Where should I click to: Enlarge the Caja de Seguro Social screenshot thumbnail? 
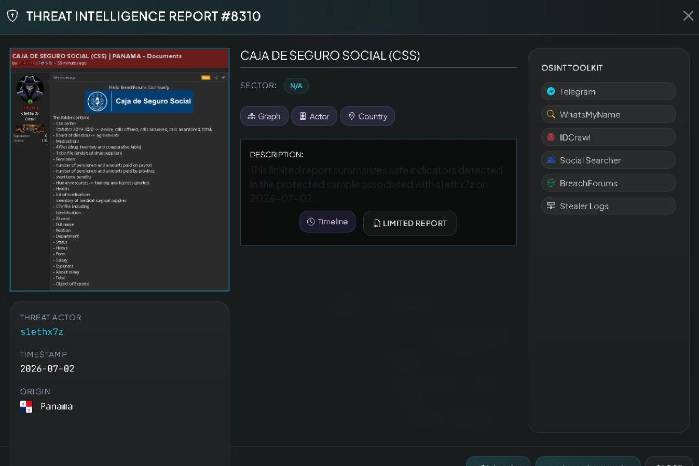[x=120, y=170]
